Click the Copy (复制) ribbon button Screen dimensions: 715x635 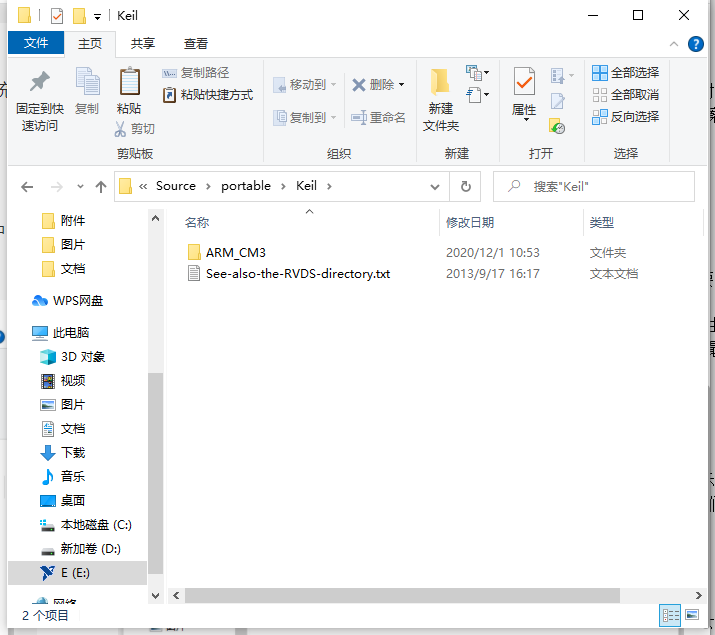87,91
